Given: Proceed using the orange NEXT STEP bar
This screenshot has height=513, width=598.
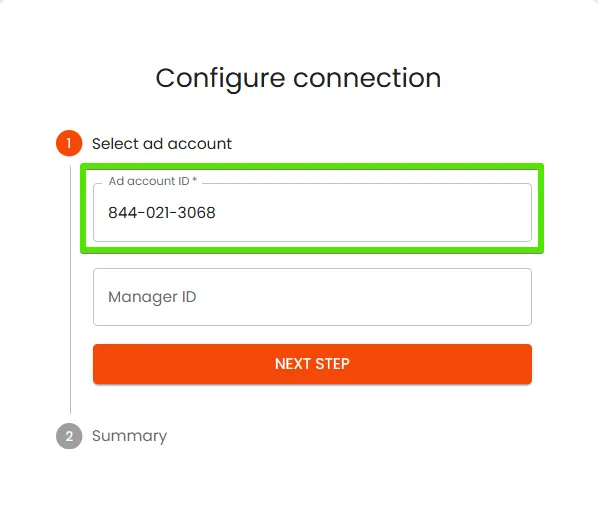Looking at the screenshot, I should coord(312,364).
